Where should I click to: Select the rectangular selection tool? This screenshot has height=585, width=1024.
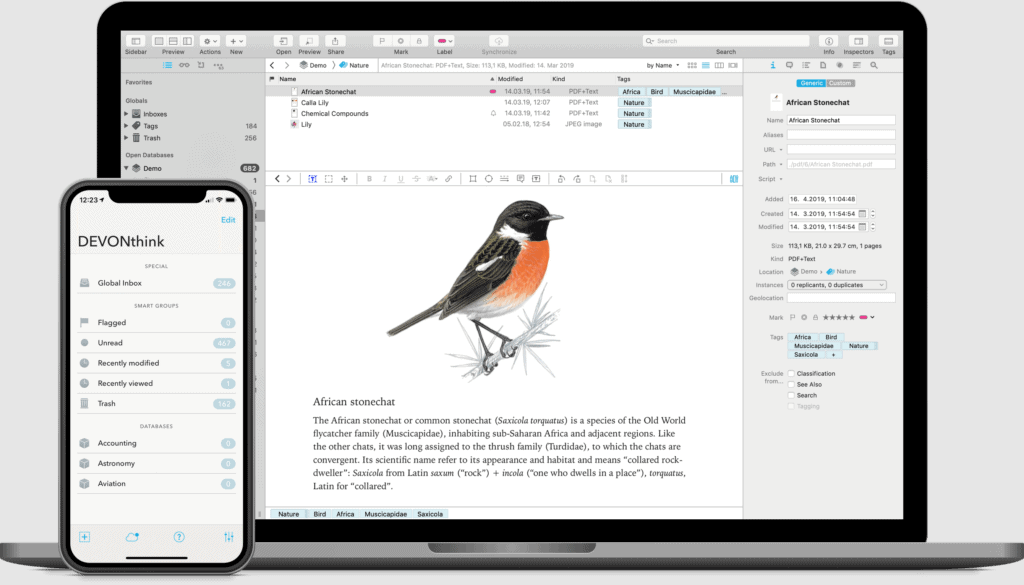pyautogui.click(x=328, y=179)
